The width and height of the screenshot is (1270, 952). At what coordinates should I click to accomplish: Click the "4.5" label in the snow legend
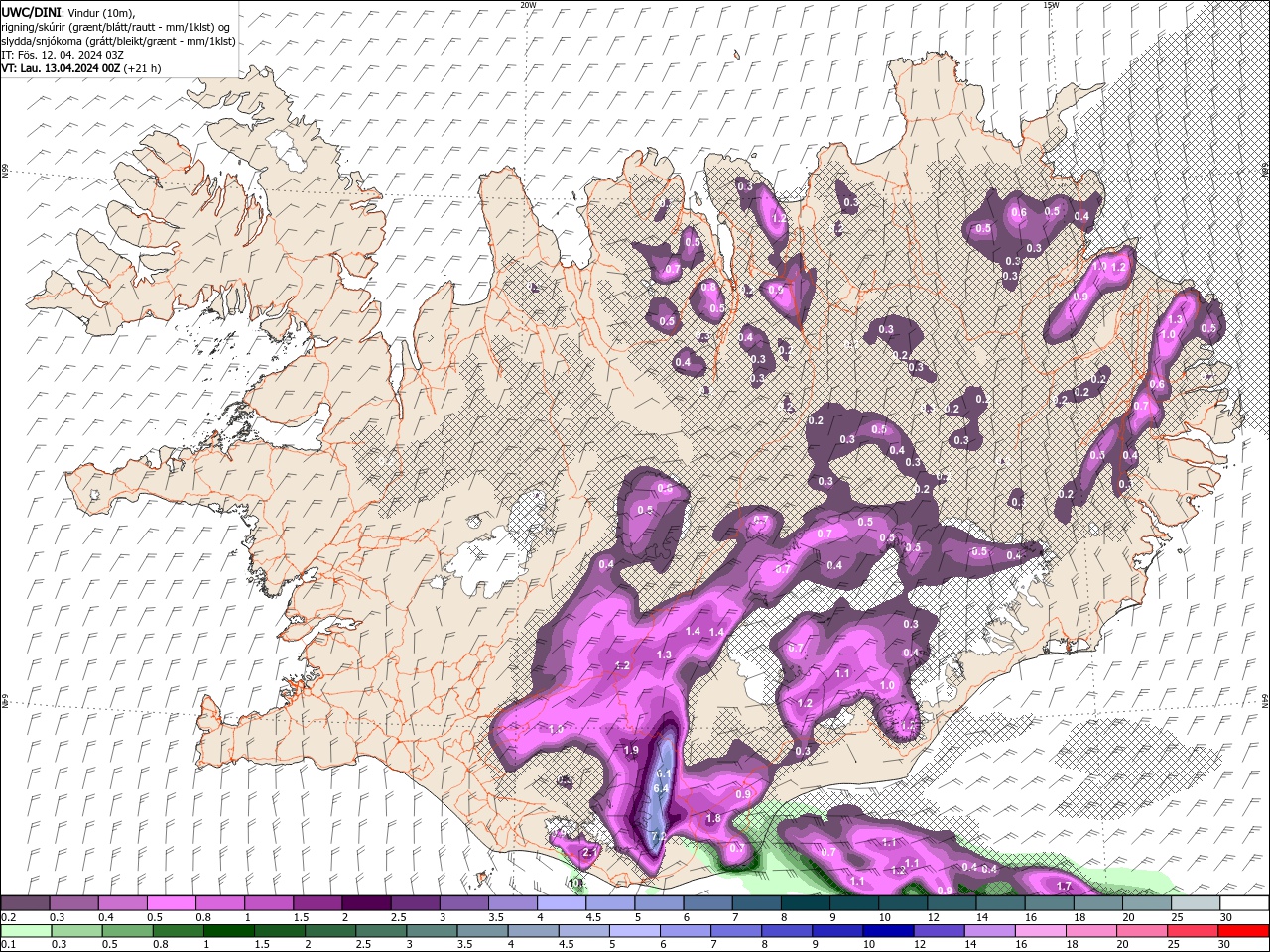(x=592, y=917)
